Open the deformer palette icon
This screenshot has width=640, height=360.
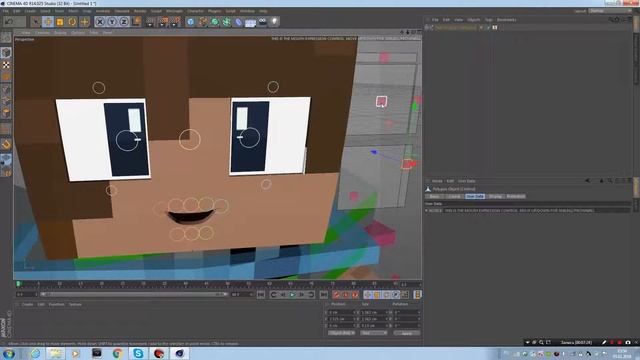[x=238, y=22]
